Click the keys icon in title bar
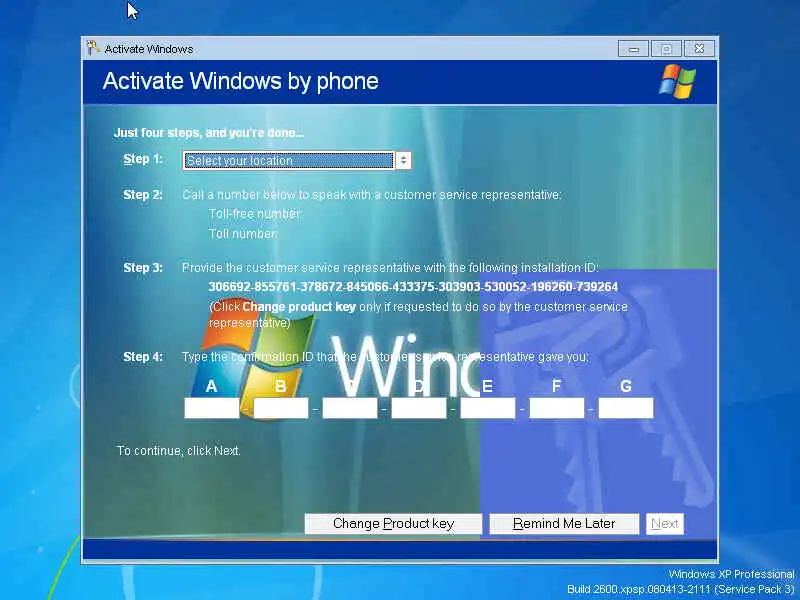The height and width of the screenshot is (600, 800). click(x=93, y=48)
